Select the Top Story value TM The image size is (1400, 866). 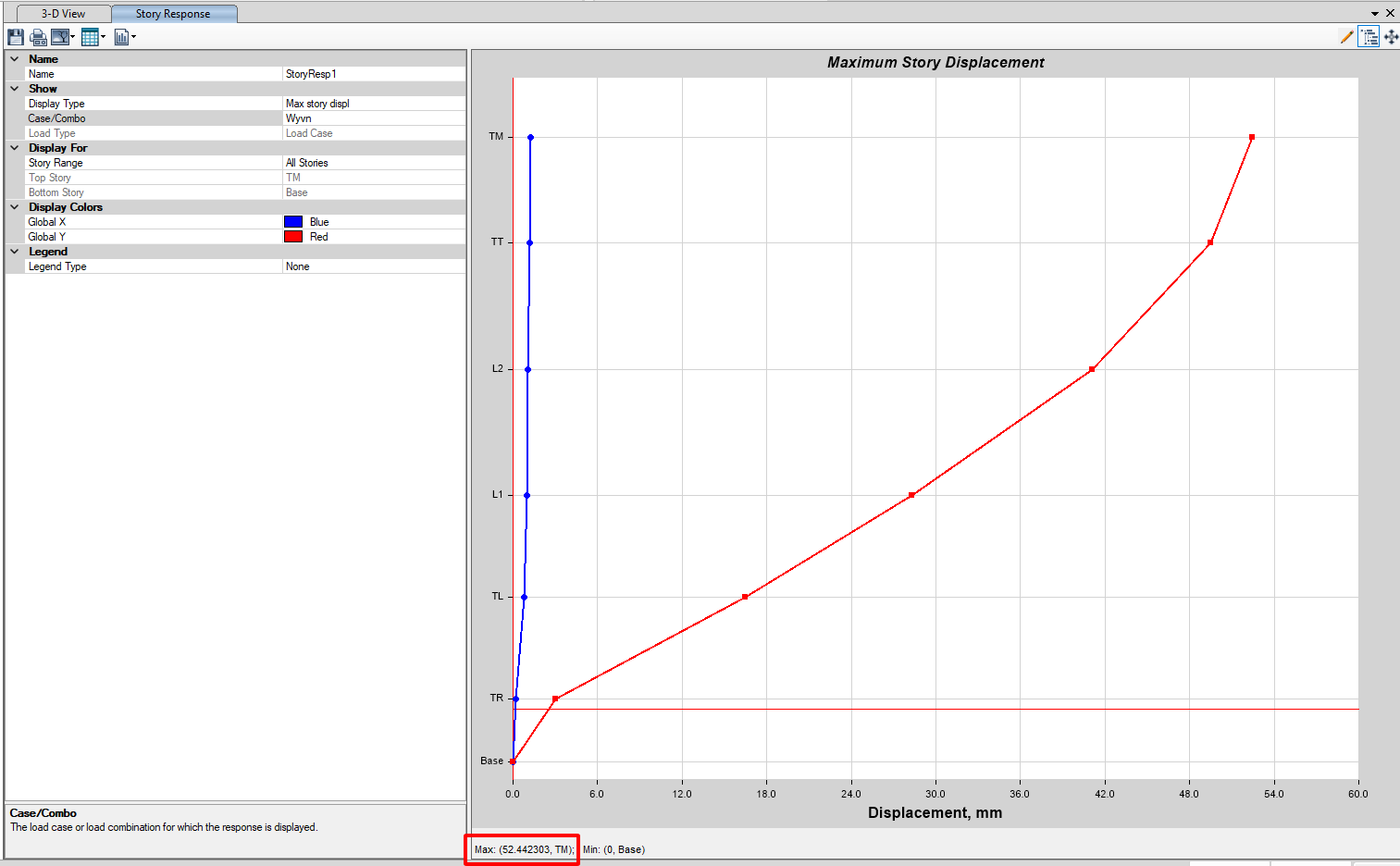coord(374,178)
